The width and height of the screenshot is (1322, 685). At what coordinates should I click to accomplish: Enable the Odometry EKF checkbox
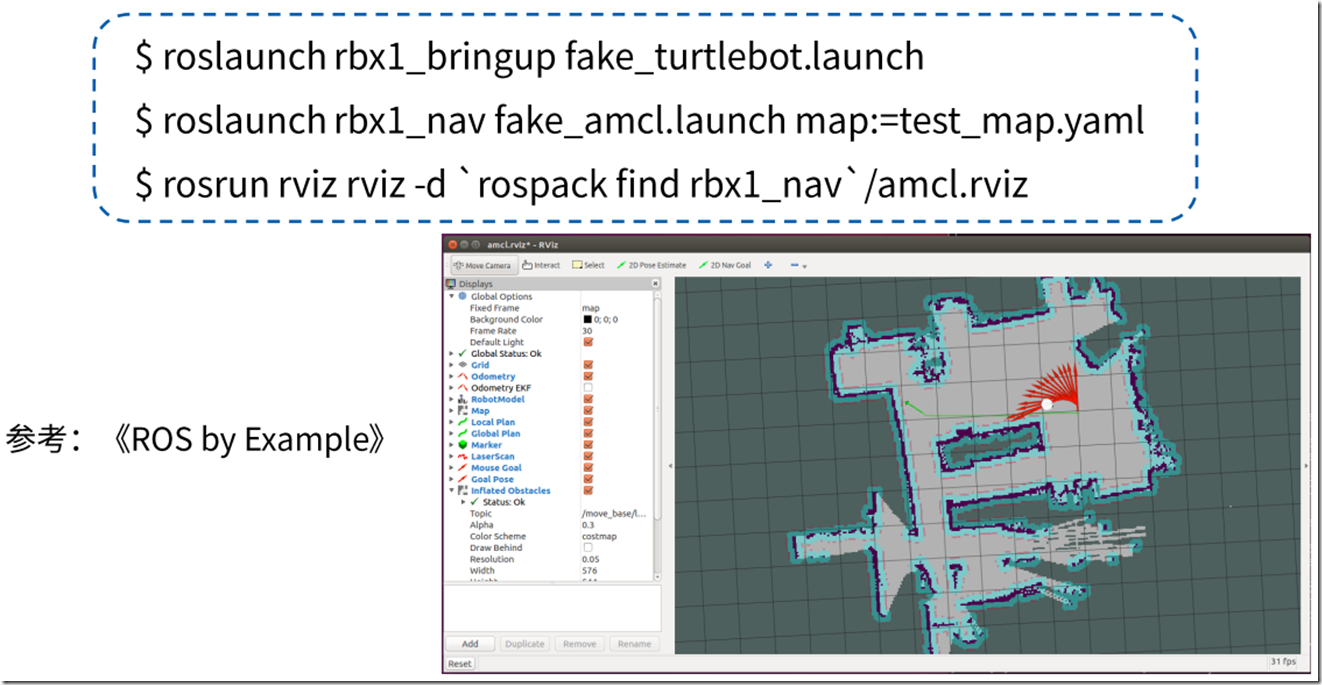588,388
